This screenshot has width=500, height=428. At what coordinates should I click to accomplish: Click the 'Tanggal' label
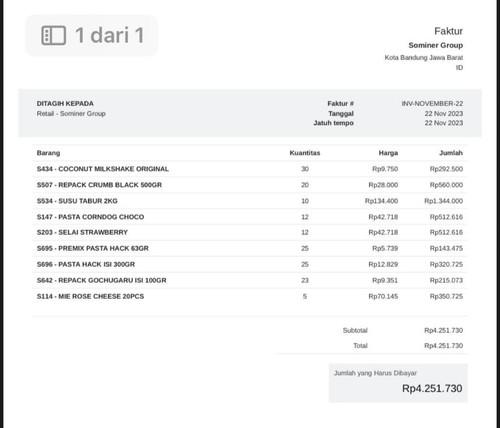[341, 114]
